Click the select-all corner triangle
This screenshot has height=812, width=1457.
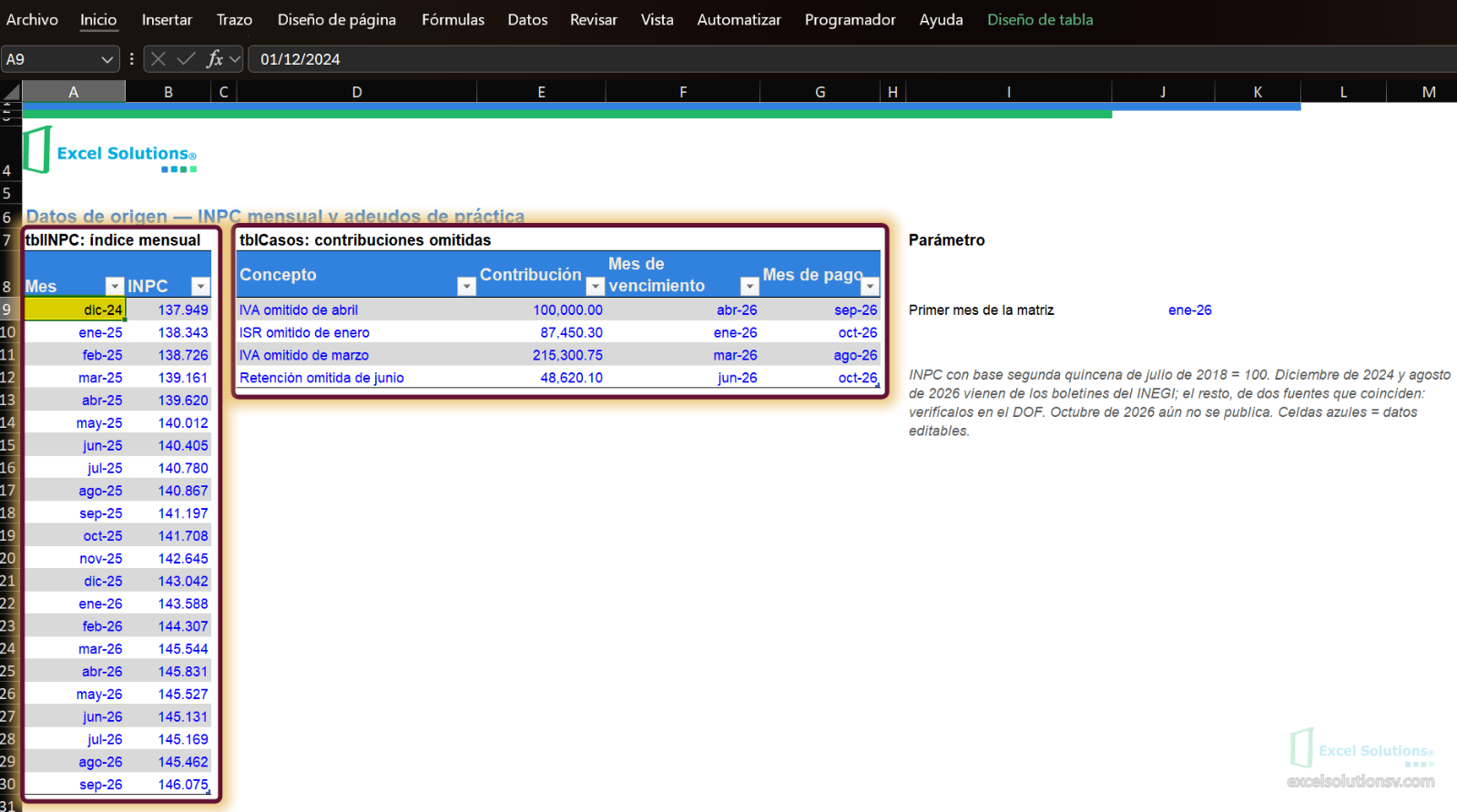(x=11, y=92)
